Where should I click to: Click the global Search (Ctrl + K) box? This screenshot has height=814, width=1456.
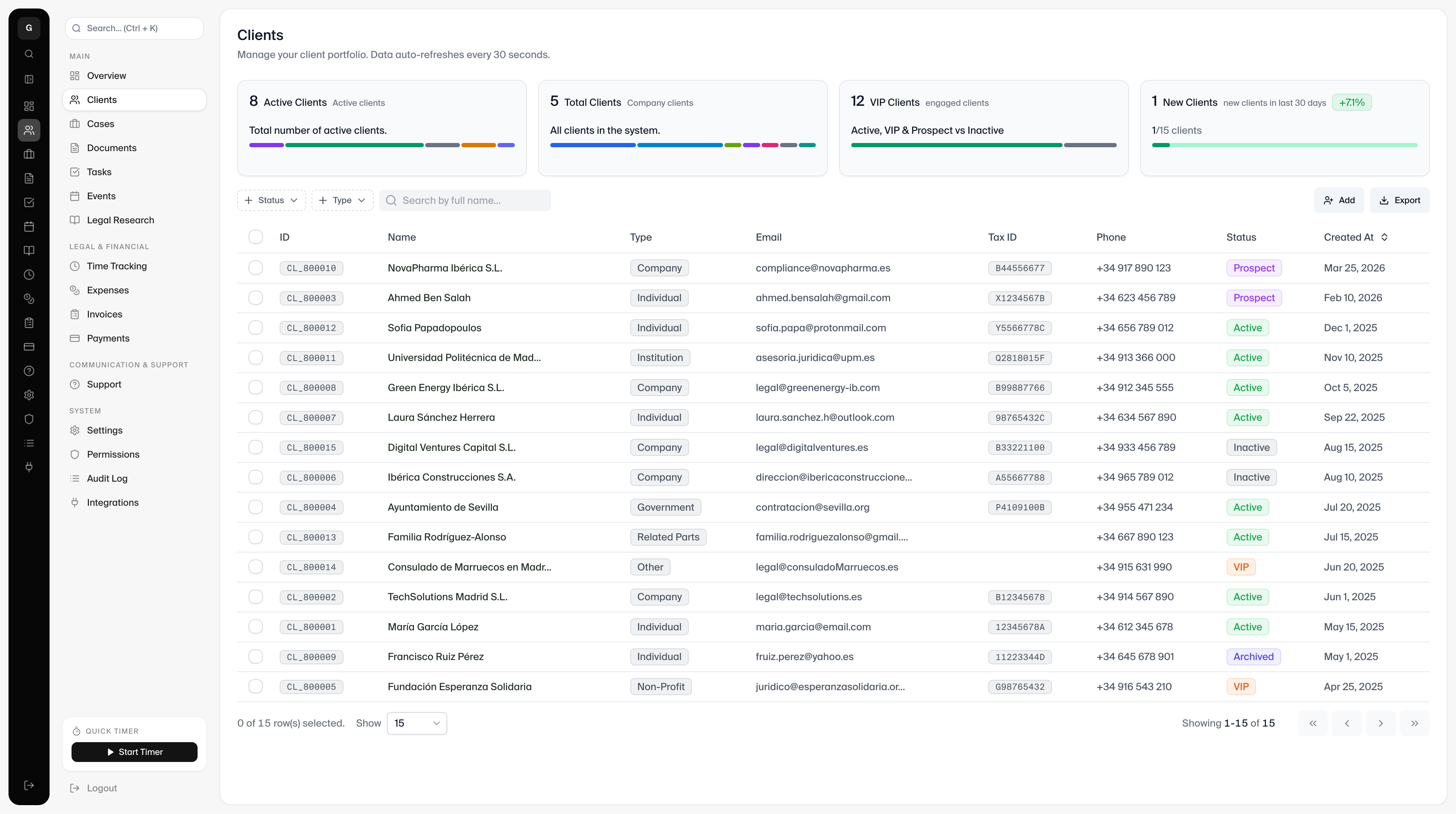click(x=135, y=28)
